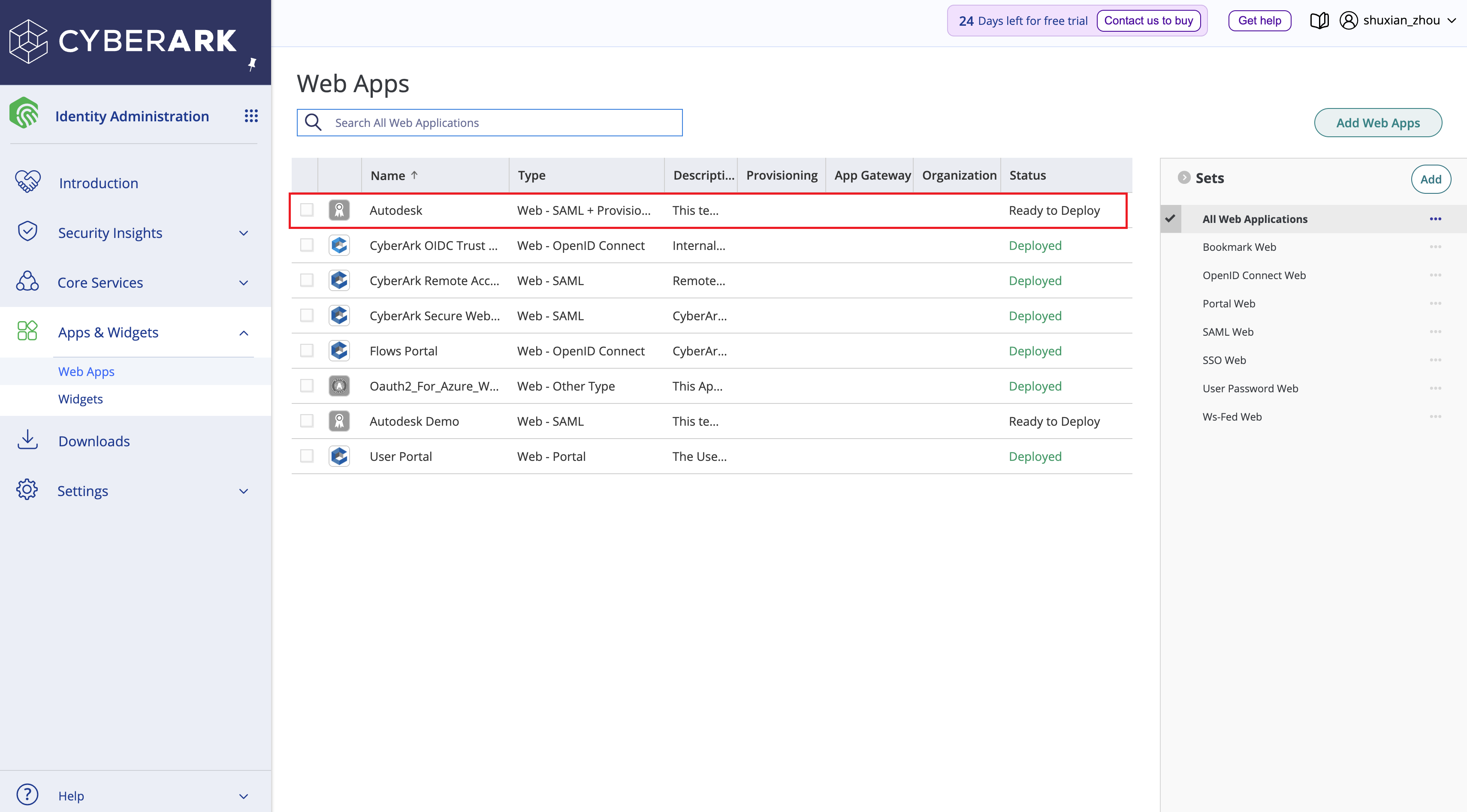This screenshot has height=812, width=1467.
Task: Click the Autodesk application icon in the list
Action: click(x=339, y=210)
